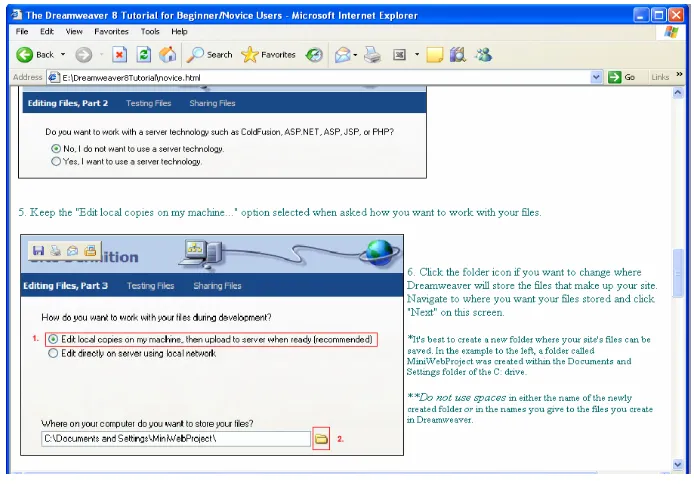
Task: Click the step 5 instruction text
Action: click(279, 212)
